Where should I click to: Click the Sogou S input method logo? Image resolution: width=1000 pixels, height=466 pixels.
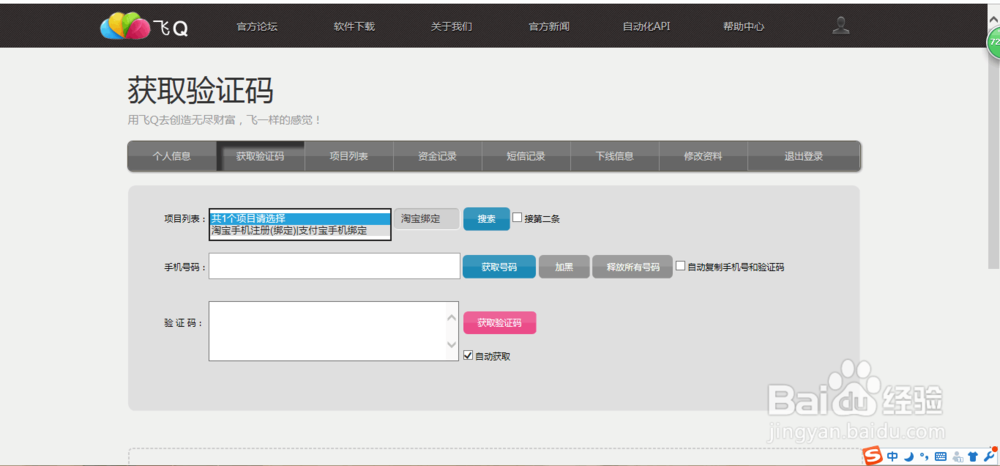(x=873, y=455)
